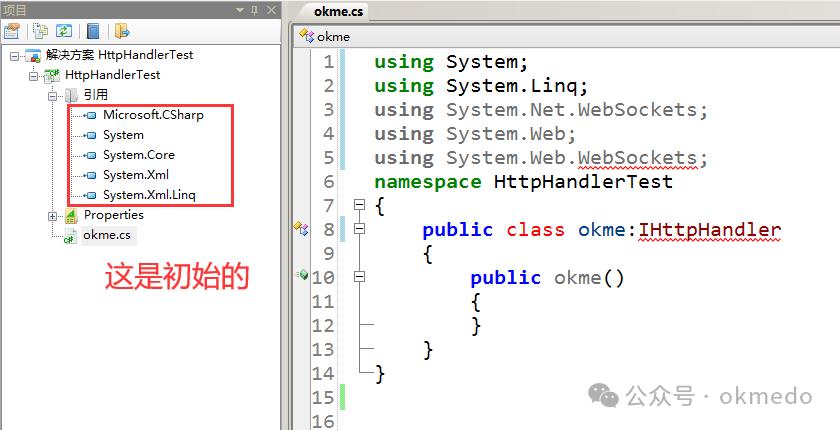Collapse the 解决方案 HttpHandlerTest node
The width and height of the screenshot is (840, 430).
click(14, 55)
